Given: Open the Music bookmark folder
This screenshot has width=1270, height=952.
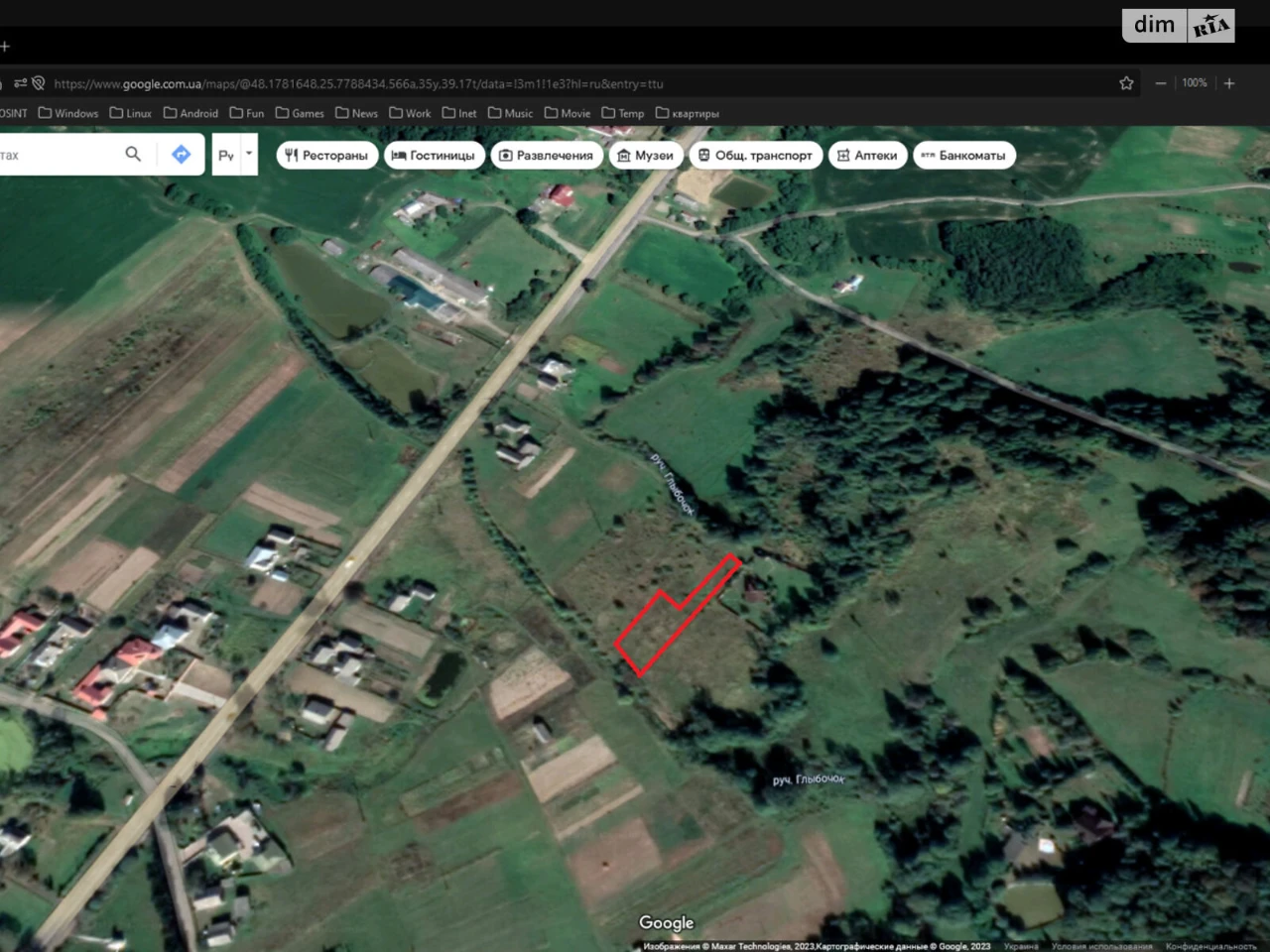Looking at the screenshot, I should coord(510,113).
